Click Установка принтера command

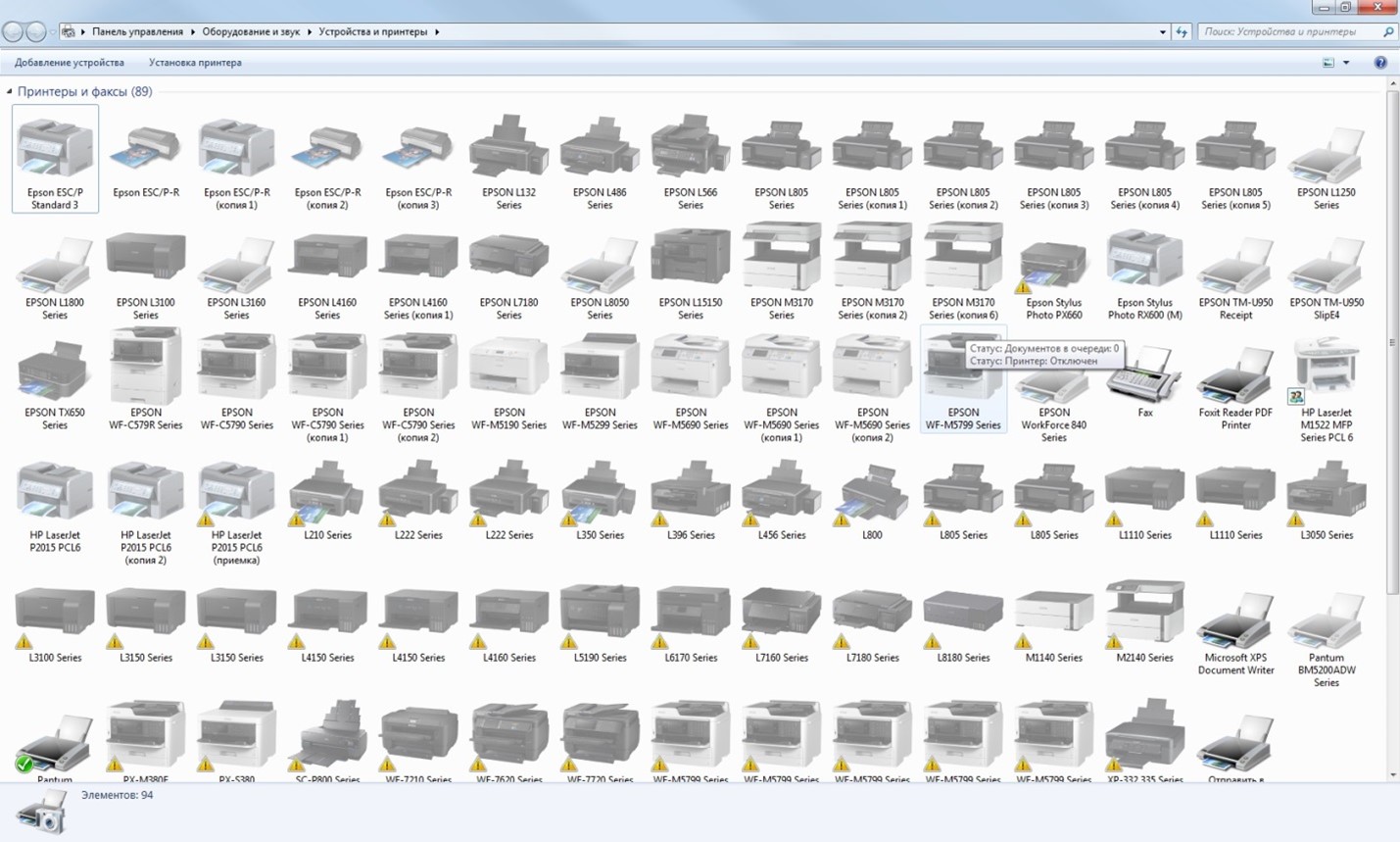click(195, 63)
